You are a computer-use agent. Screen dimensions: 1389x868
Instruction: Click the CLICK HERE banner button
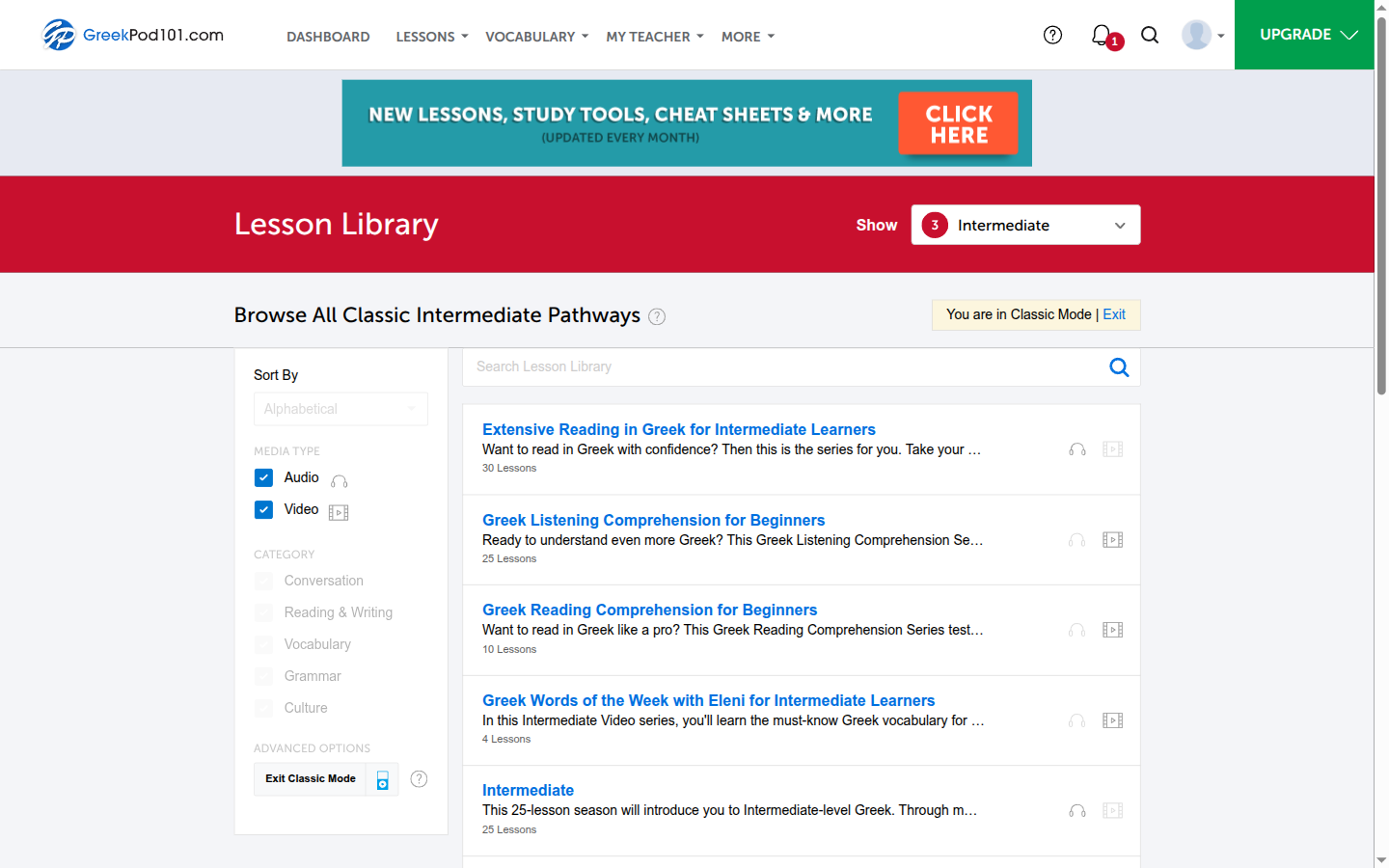click(959, 123)
